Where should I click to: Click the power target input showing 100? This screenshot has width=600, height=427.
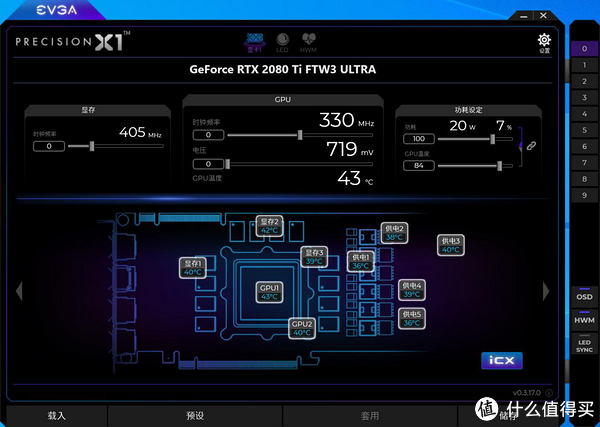[x=419, y=139]
